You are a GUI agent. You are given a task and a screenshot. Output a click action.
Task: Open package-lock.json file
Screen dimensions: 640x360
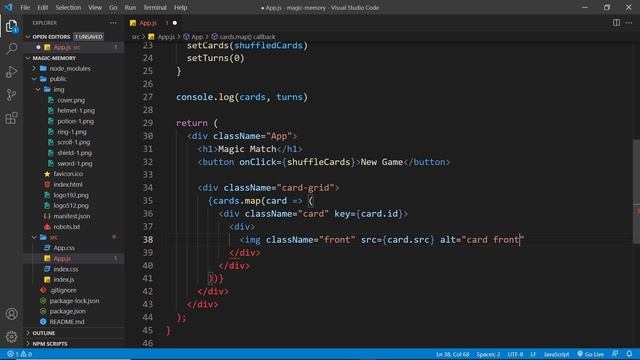pos(73,301)
